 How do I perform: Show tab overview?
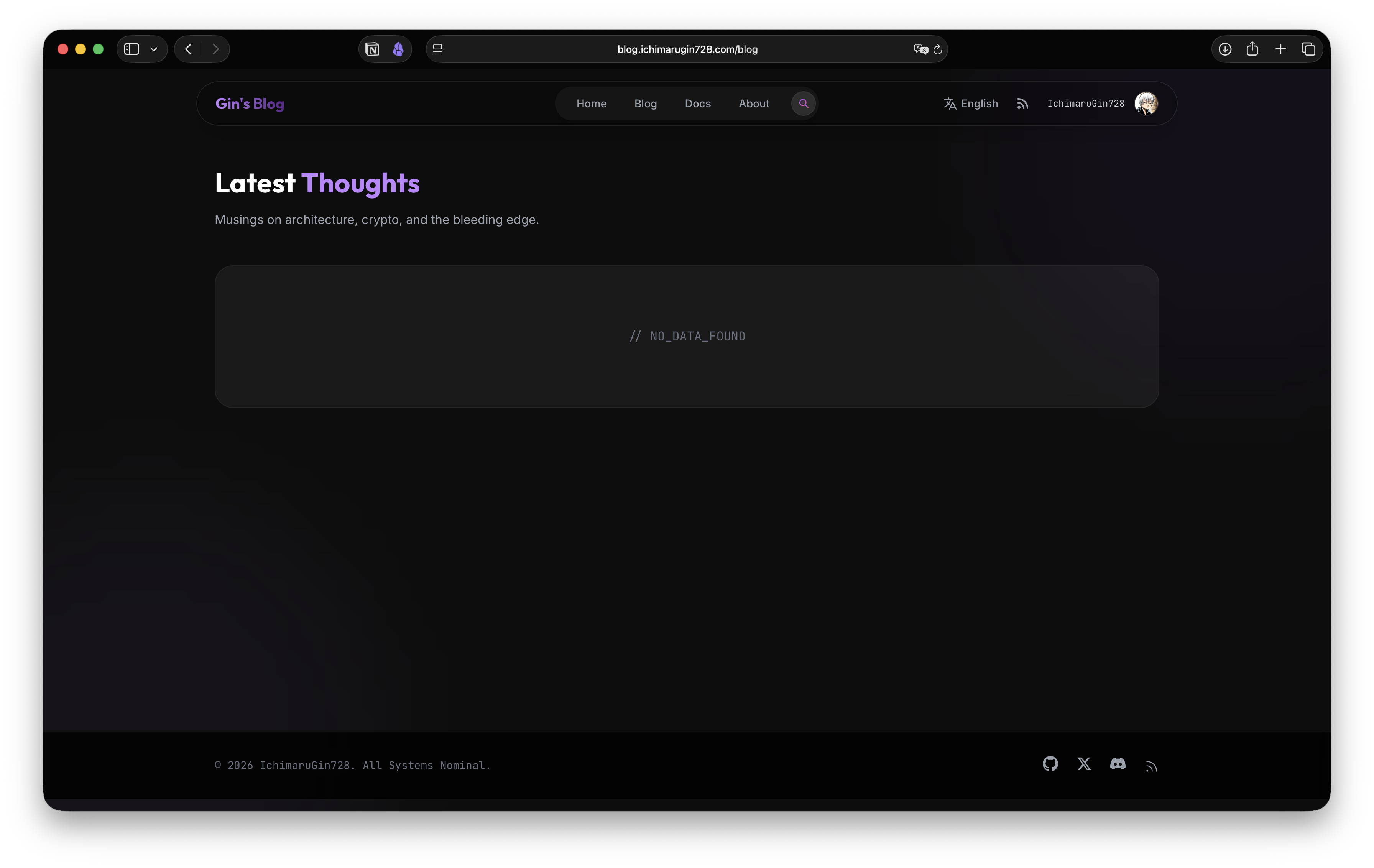(1308, 49)
